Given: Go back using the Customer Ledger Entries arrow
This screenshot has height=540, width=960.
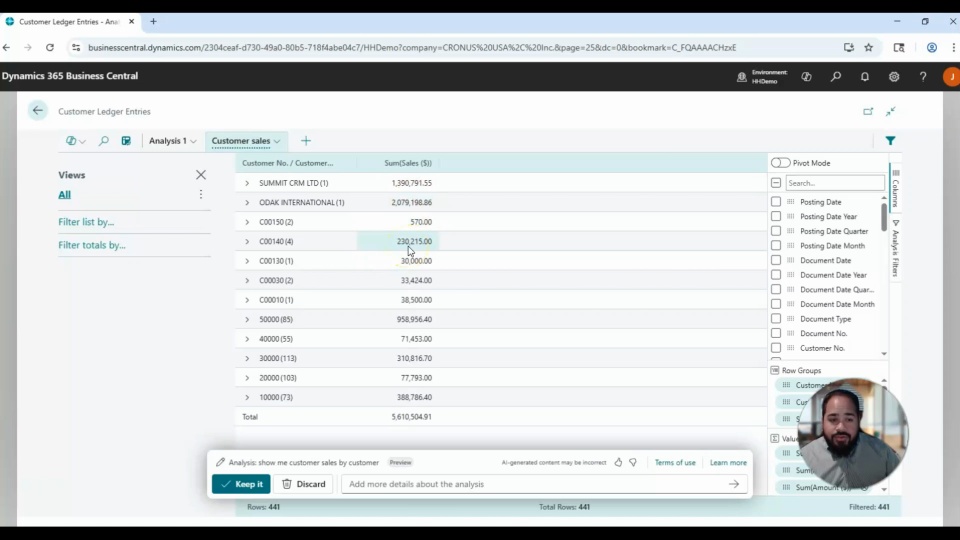Looking at the screenshot, I should (x=37, y=111).
